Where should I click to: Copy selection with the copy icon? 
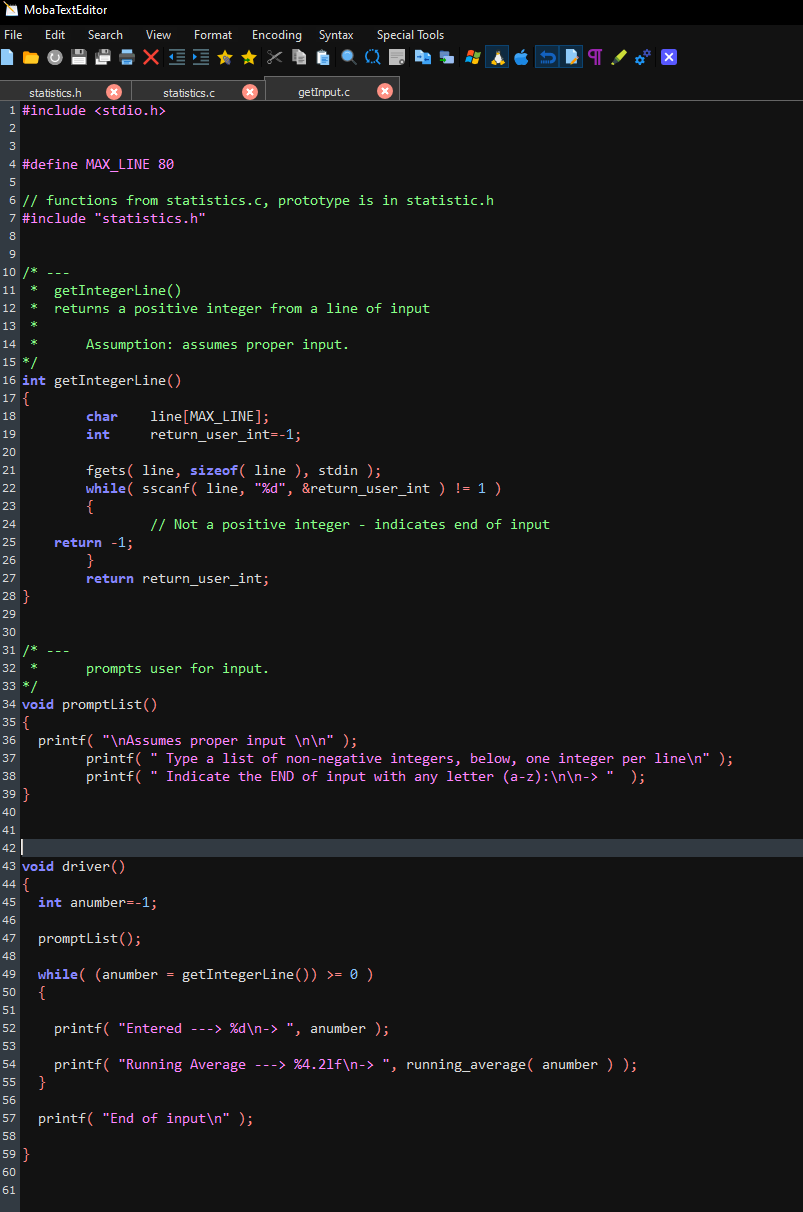[299, 57]
